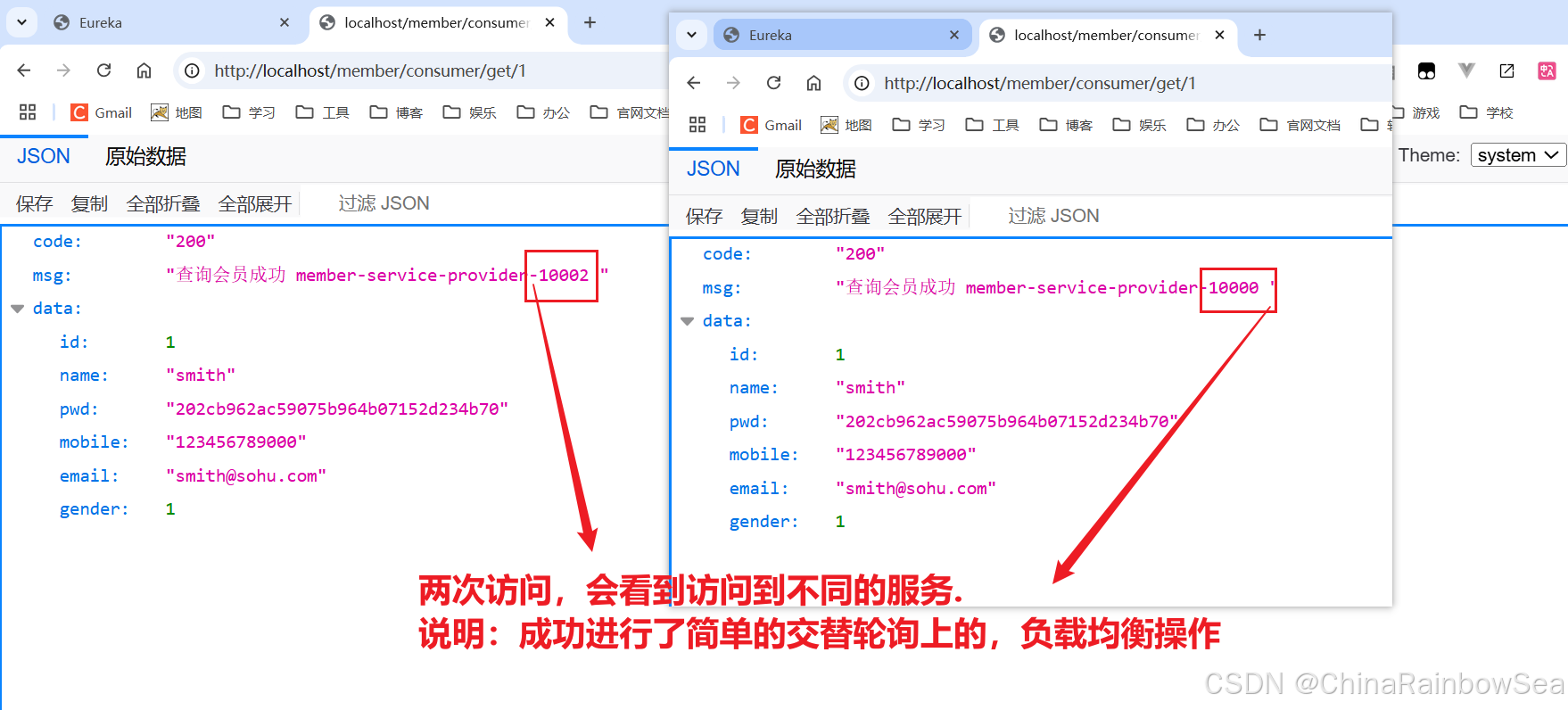Open home page in the left browser window
1568x710 pixels.
(x=144, y=70)
